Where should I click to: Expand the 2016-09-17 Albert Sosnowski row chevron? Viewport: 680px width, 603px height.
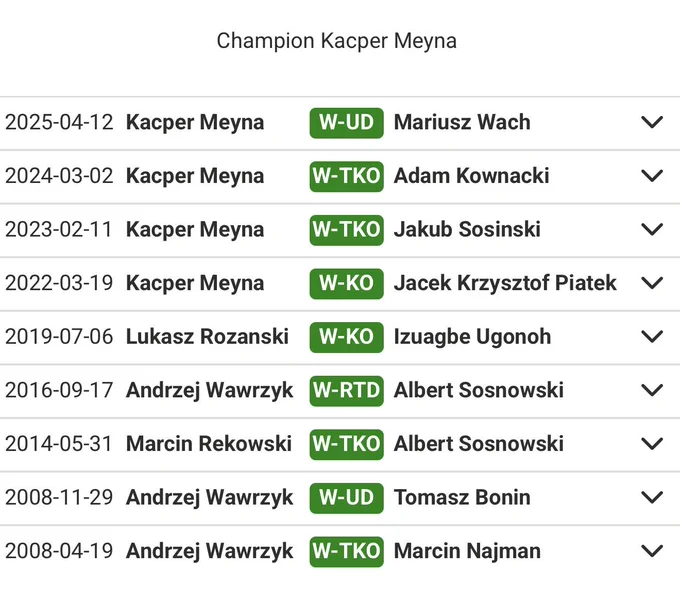click(652, 390)
